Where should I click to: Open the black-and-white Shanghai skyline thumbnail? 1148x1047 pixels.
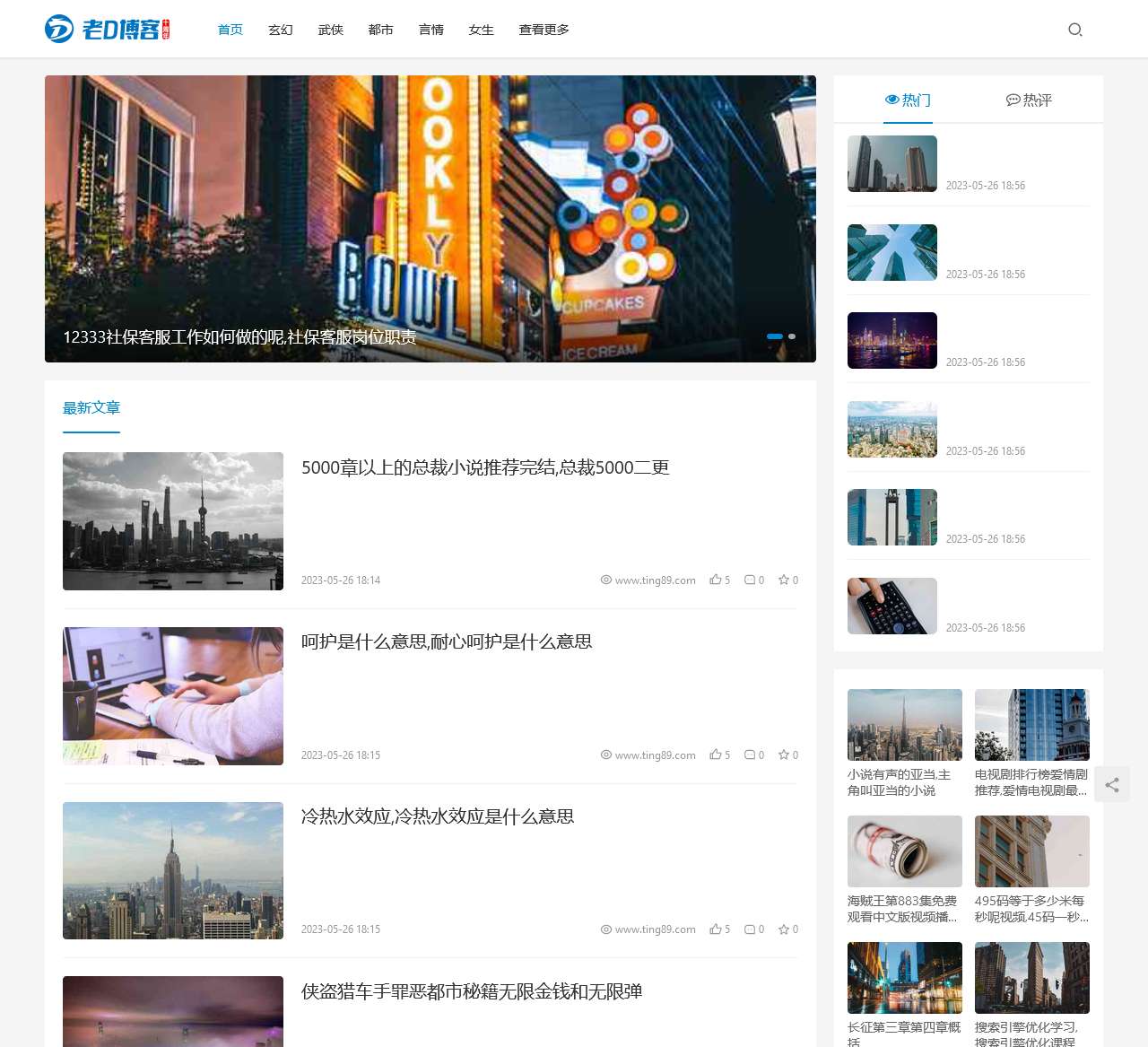[x=173, y=521]
